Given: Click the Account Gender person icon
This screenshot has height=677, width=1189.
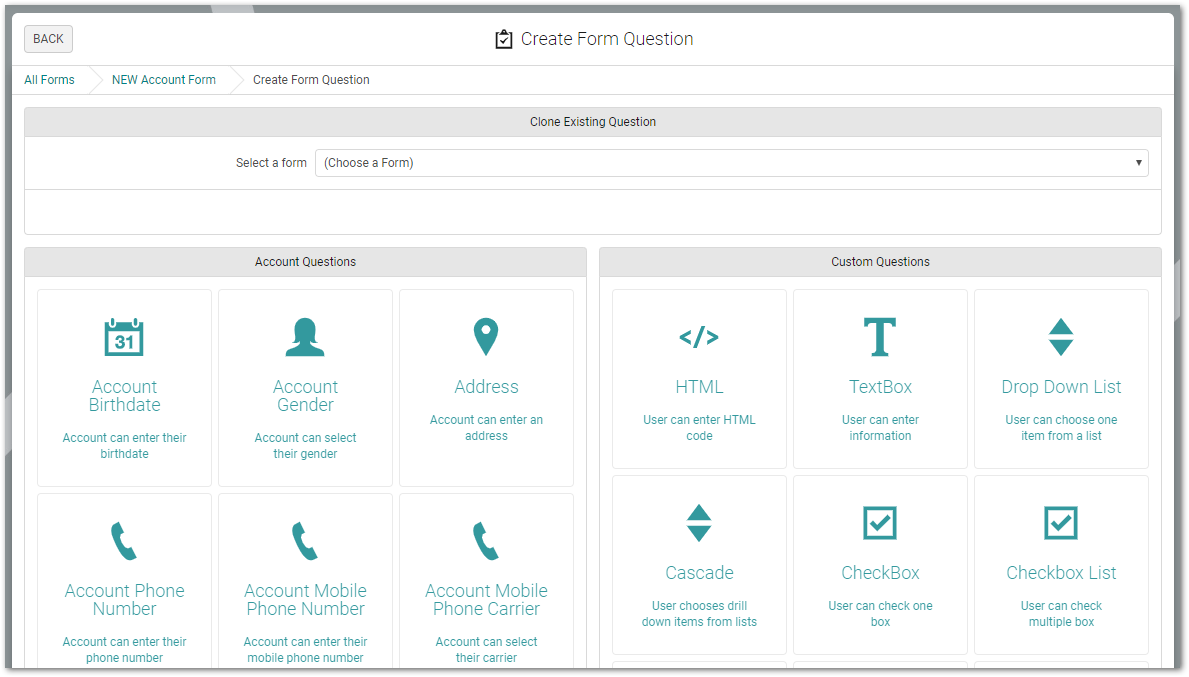Looking at the screenshot, I should tap(305, 337).
